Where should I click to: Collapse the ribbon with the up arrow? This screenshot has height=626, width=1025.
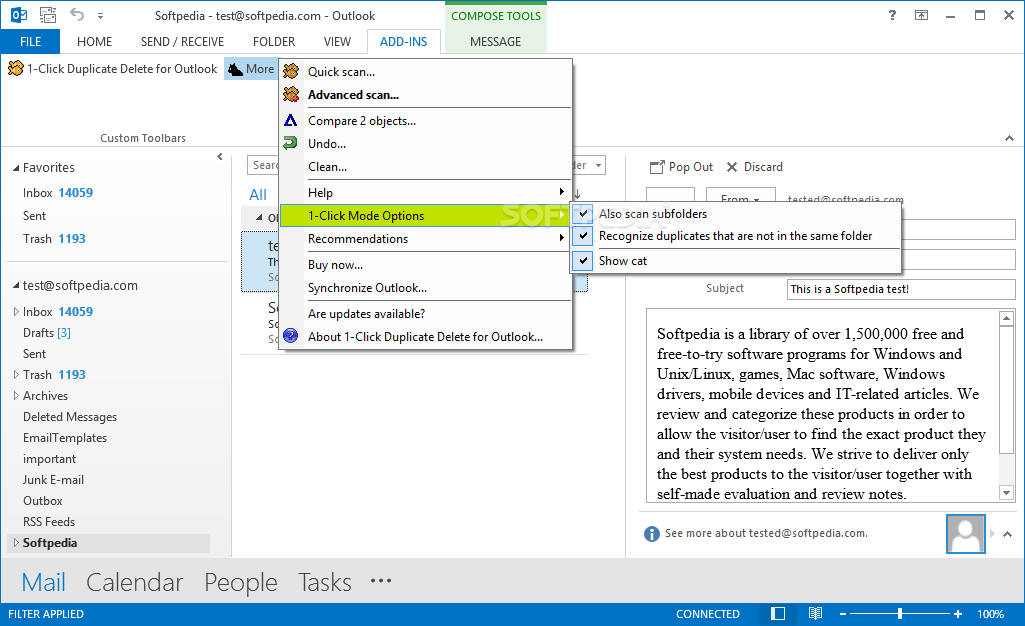(1009, 138)
